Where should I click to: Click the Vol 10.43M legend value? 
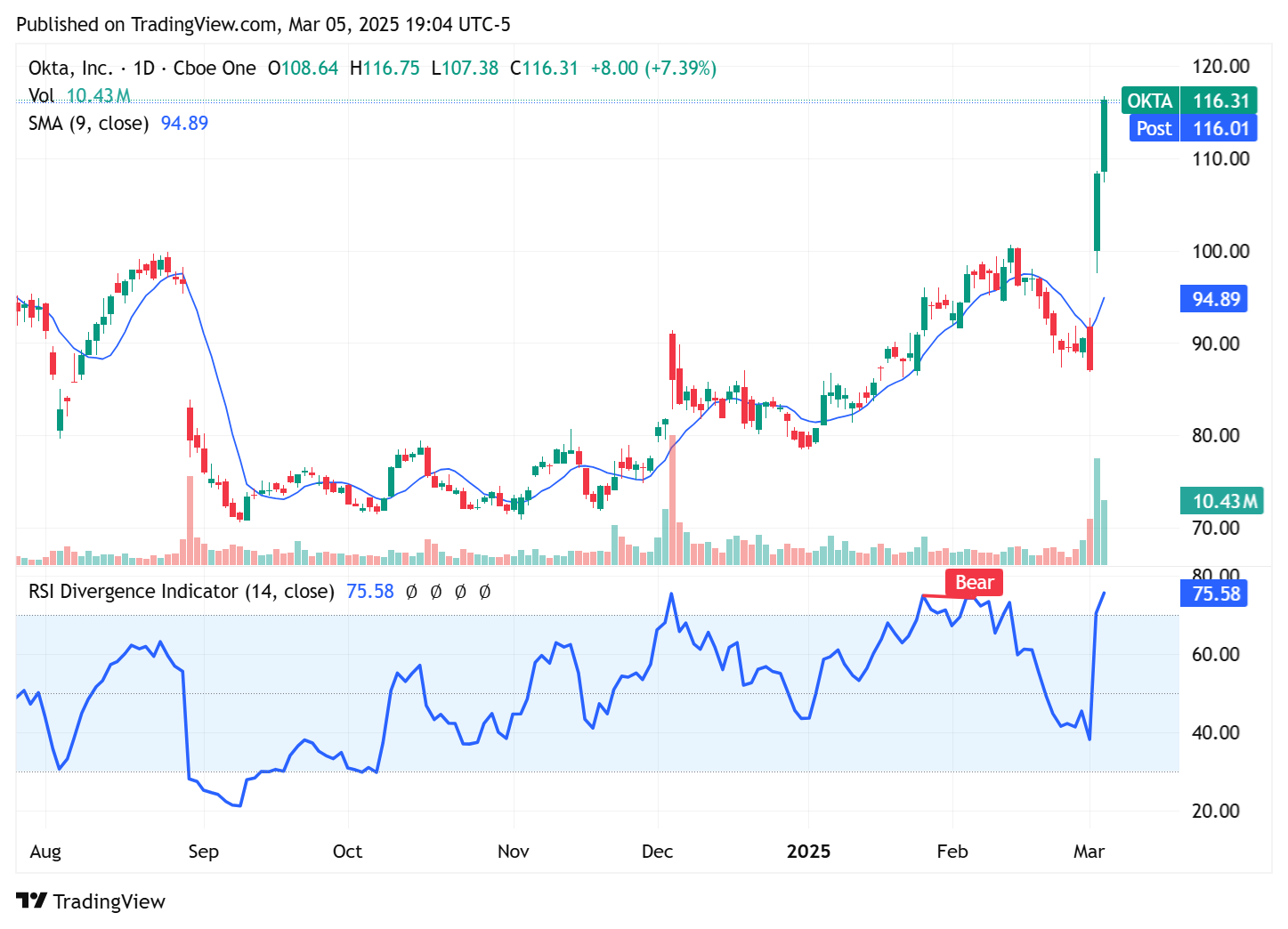pyautogui.click(x=98, y=95)
